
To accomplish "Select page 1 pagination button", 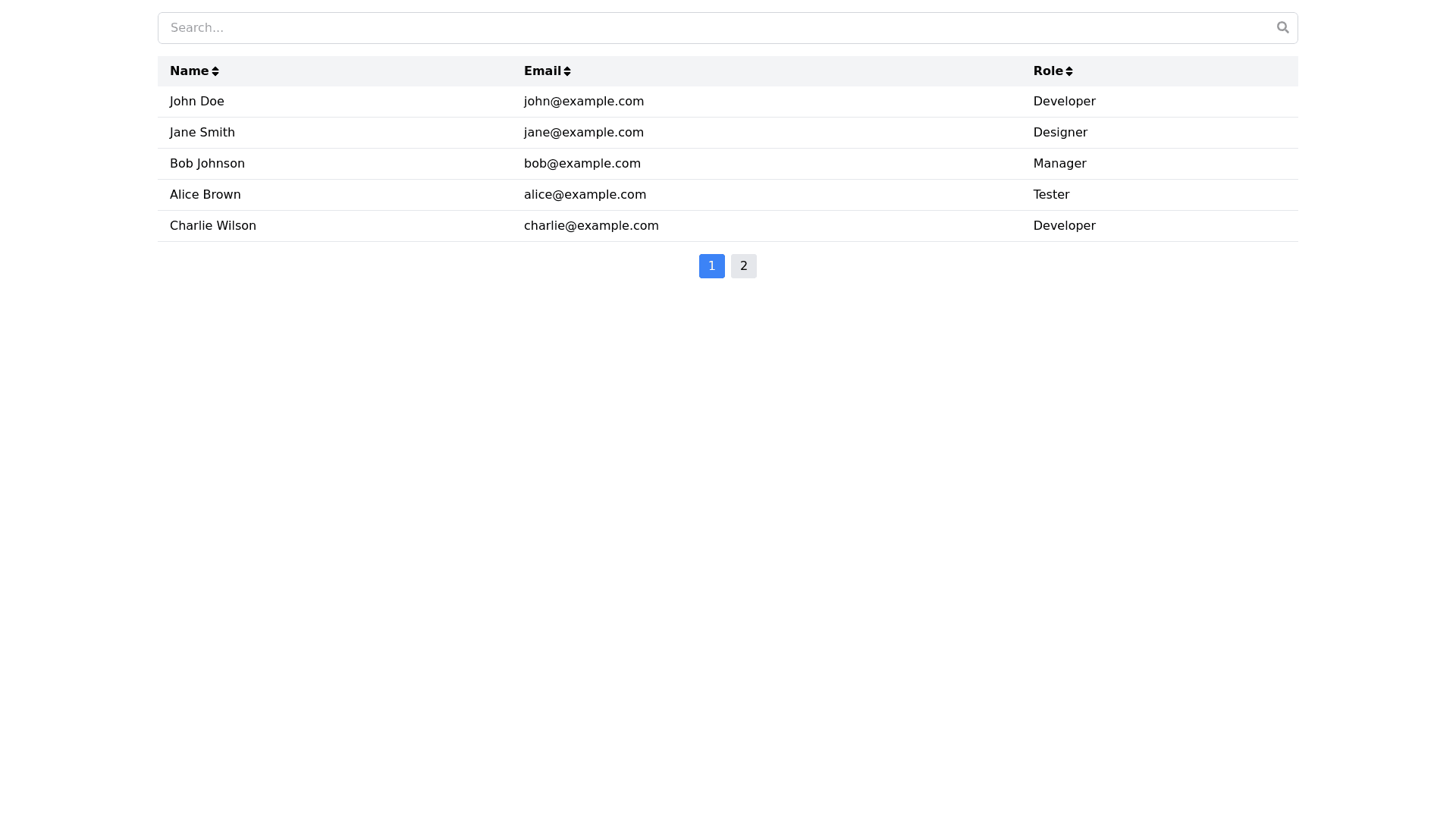I will [711, 266].
